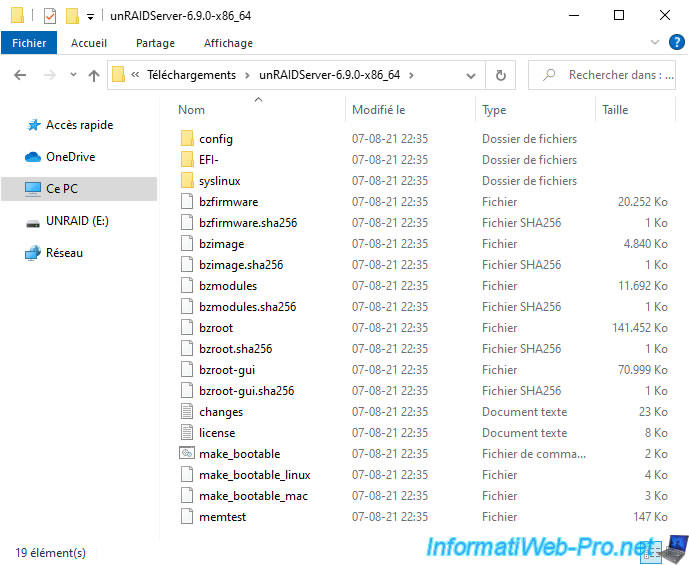Select the OneDrive cloud icon in the sidebar
Screen dimensions: 689x565
coord(31,157)
